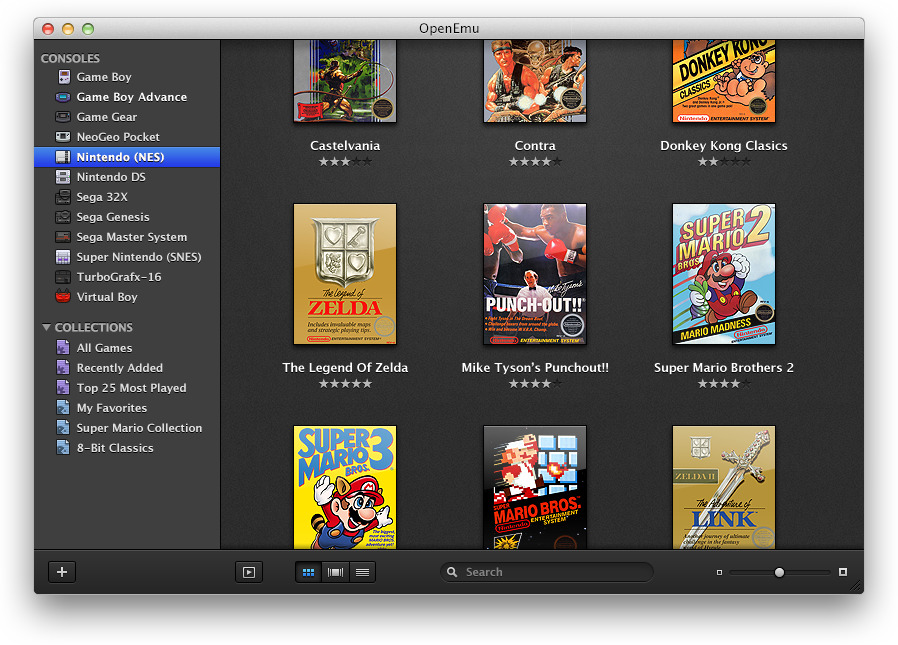
Task: Click the green zoom window button
Action: (88, 29)
